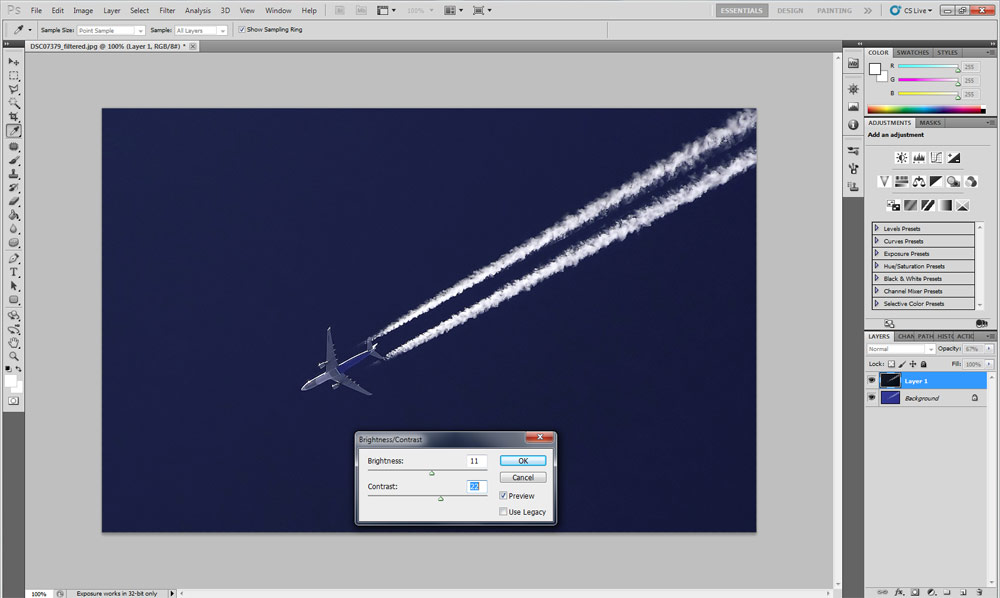The height and width of the screenshot is (598, 1000).
Task: Select the Clone Stamp tool
Action: pyautogui.click(x=13, y=174)
